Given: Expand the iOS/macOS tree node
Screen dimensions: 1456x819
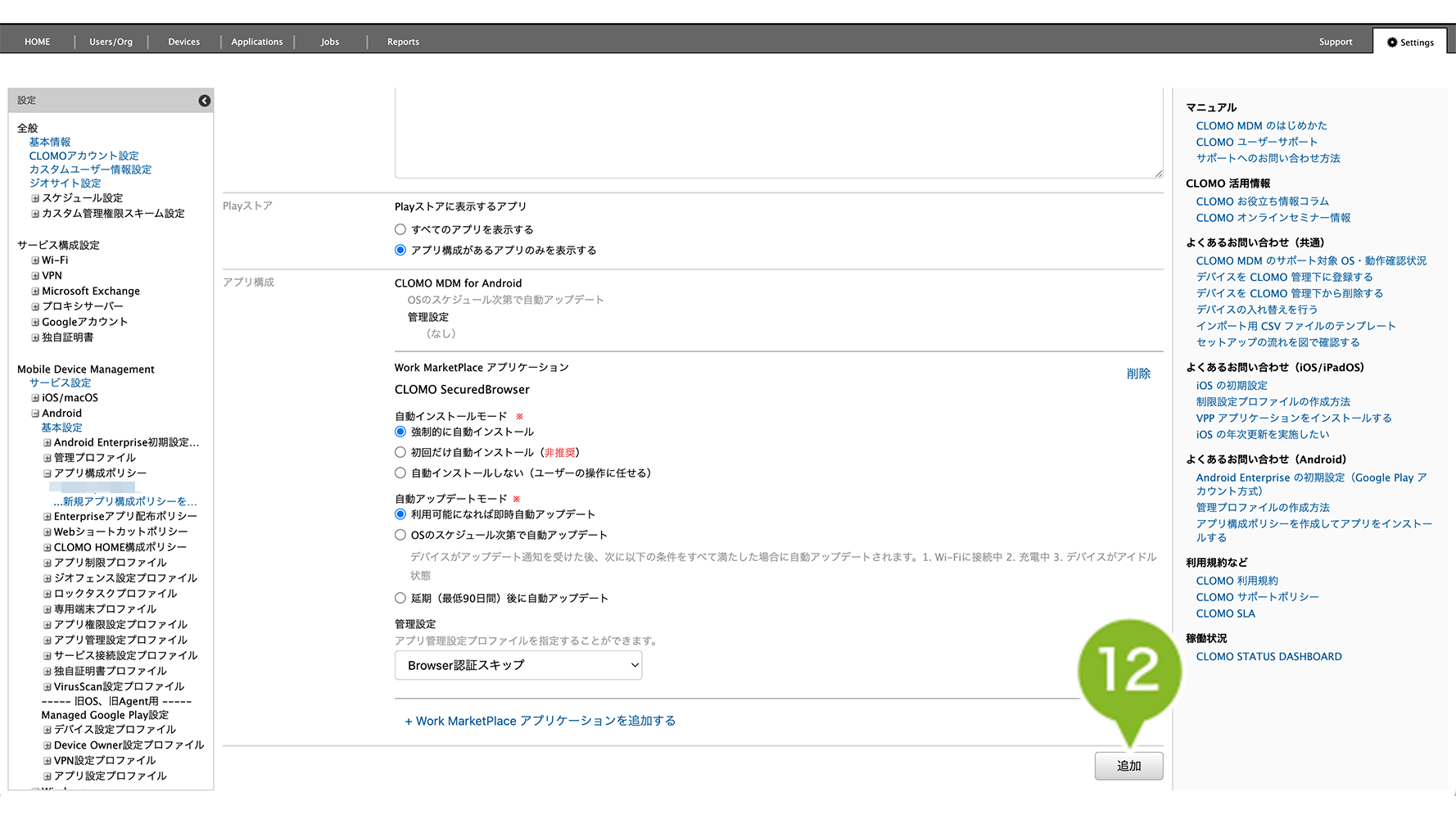Looking at the screenshot, I should tap(35, 398).
